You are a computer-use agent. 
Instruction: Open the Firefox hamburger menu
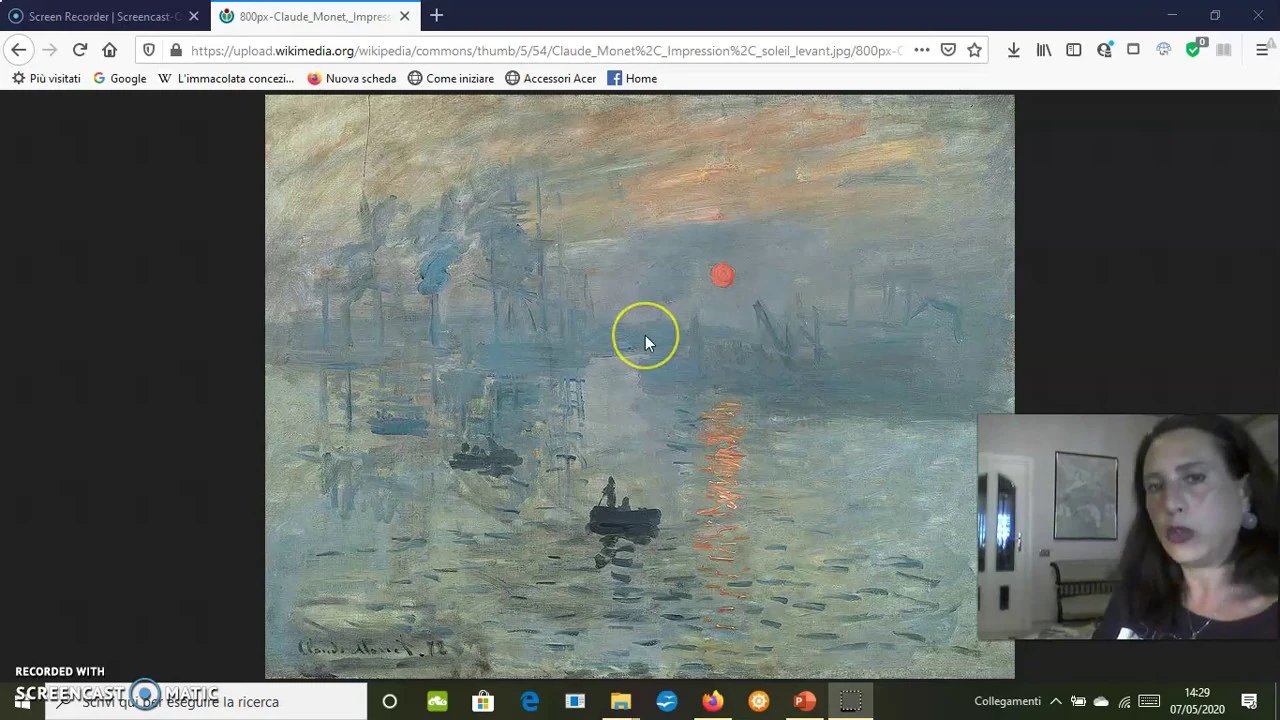[x=1262, y=50]
